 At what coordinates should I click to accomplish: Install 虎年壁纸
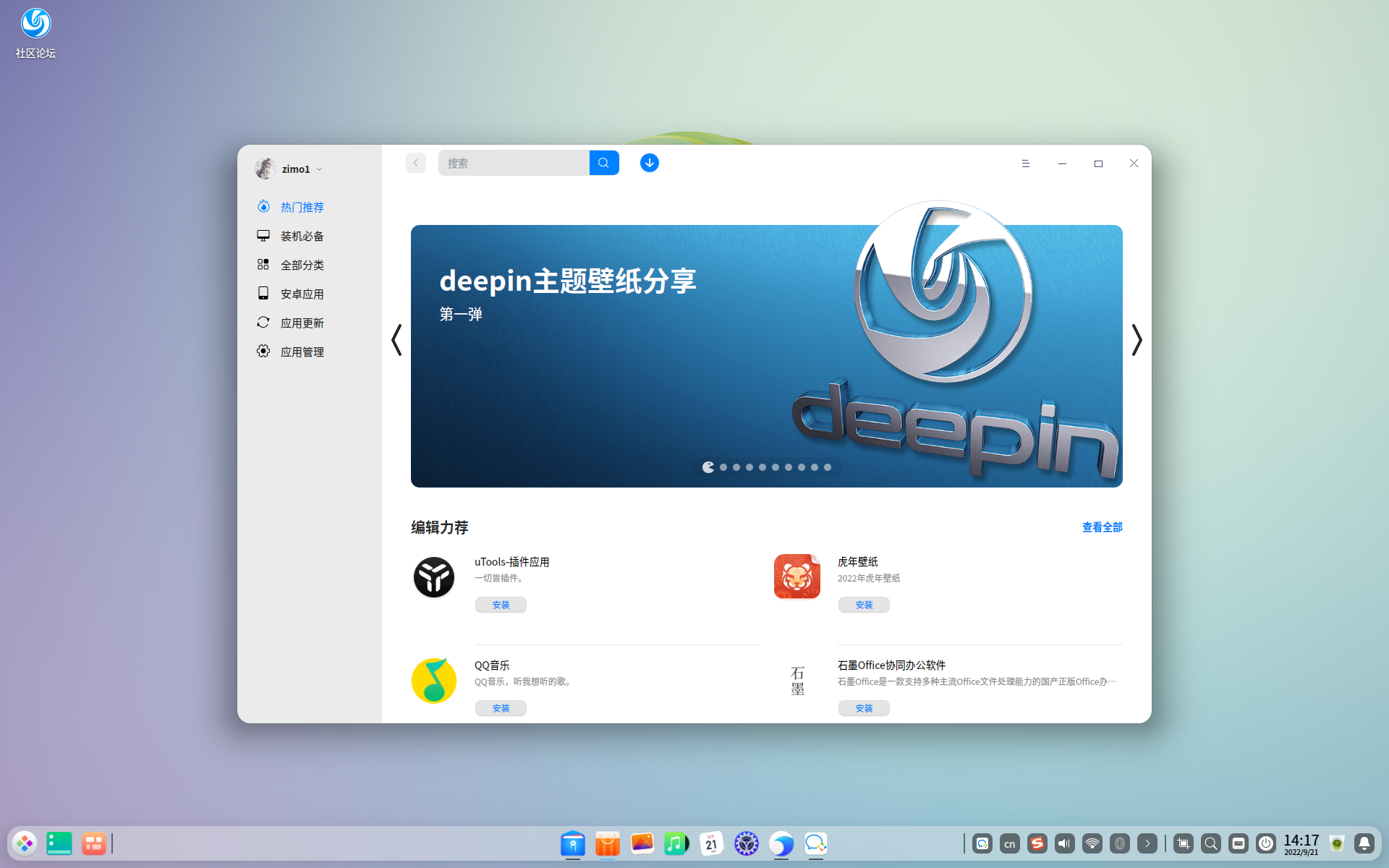pyautogui.click(x=864, y=605)
